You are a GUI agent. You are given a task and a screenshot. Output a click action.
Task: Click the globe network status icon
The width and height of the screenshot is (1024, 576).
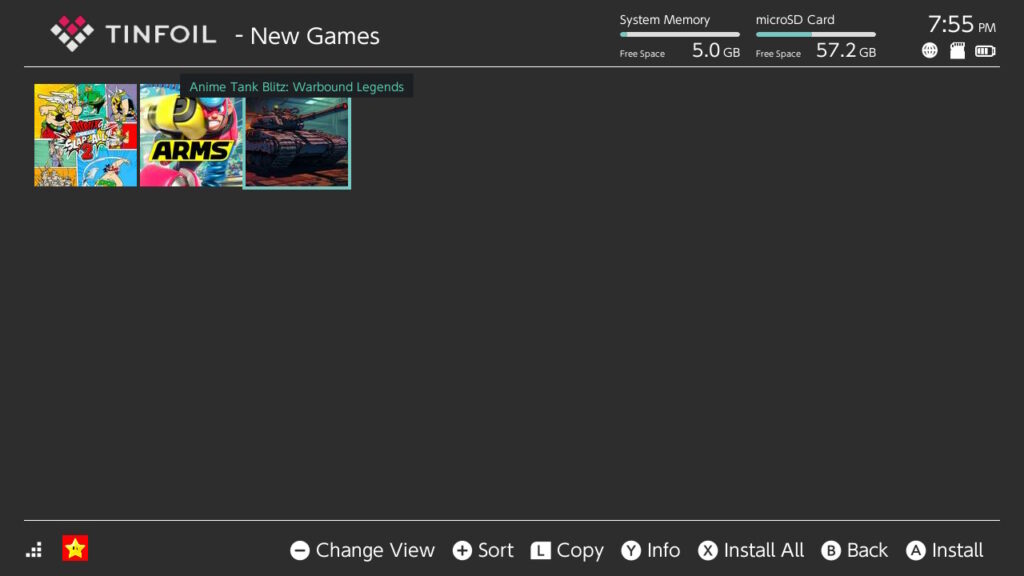930,51
